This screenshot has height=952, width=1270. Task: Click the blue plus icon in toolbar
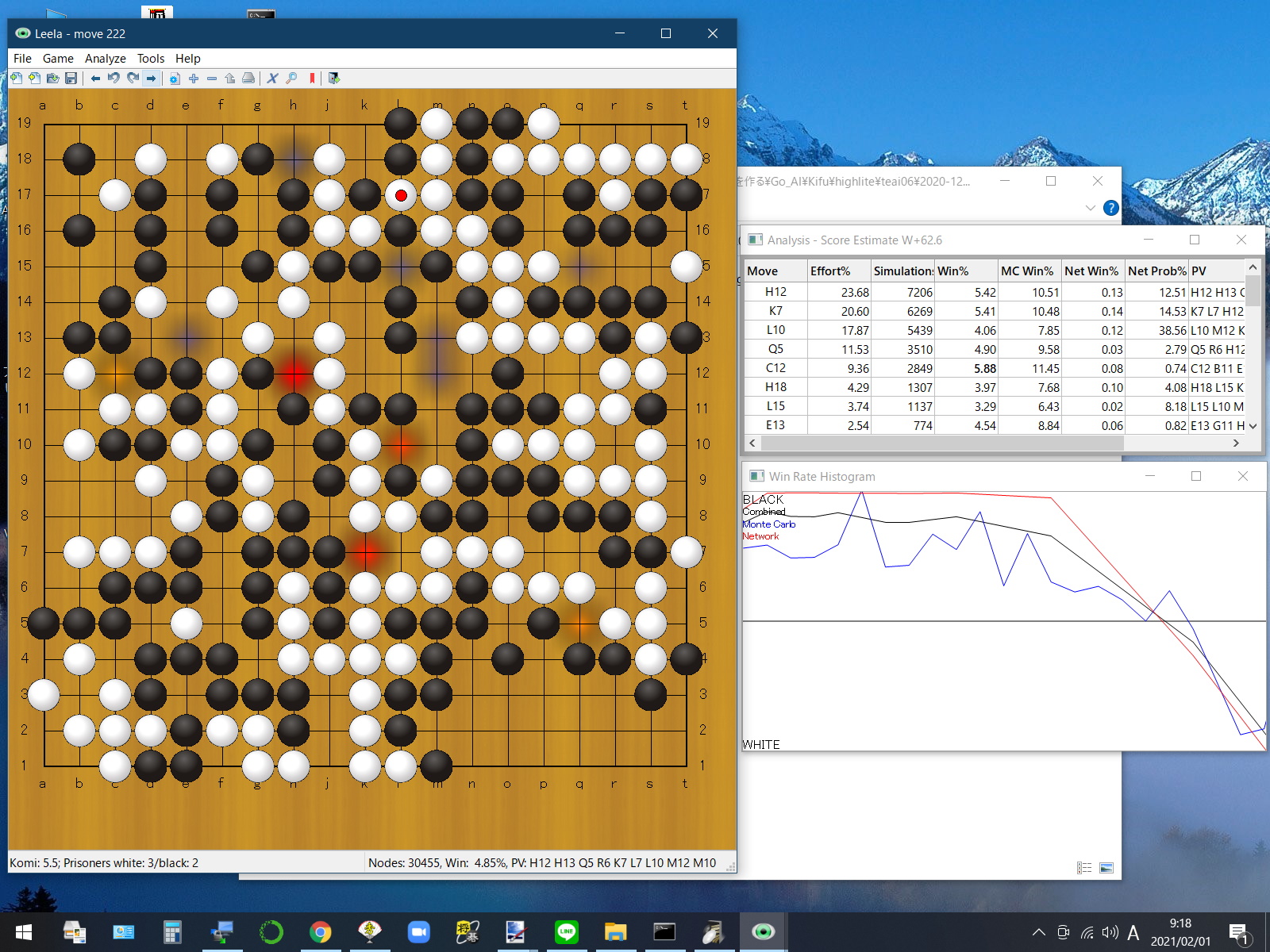193,78
